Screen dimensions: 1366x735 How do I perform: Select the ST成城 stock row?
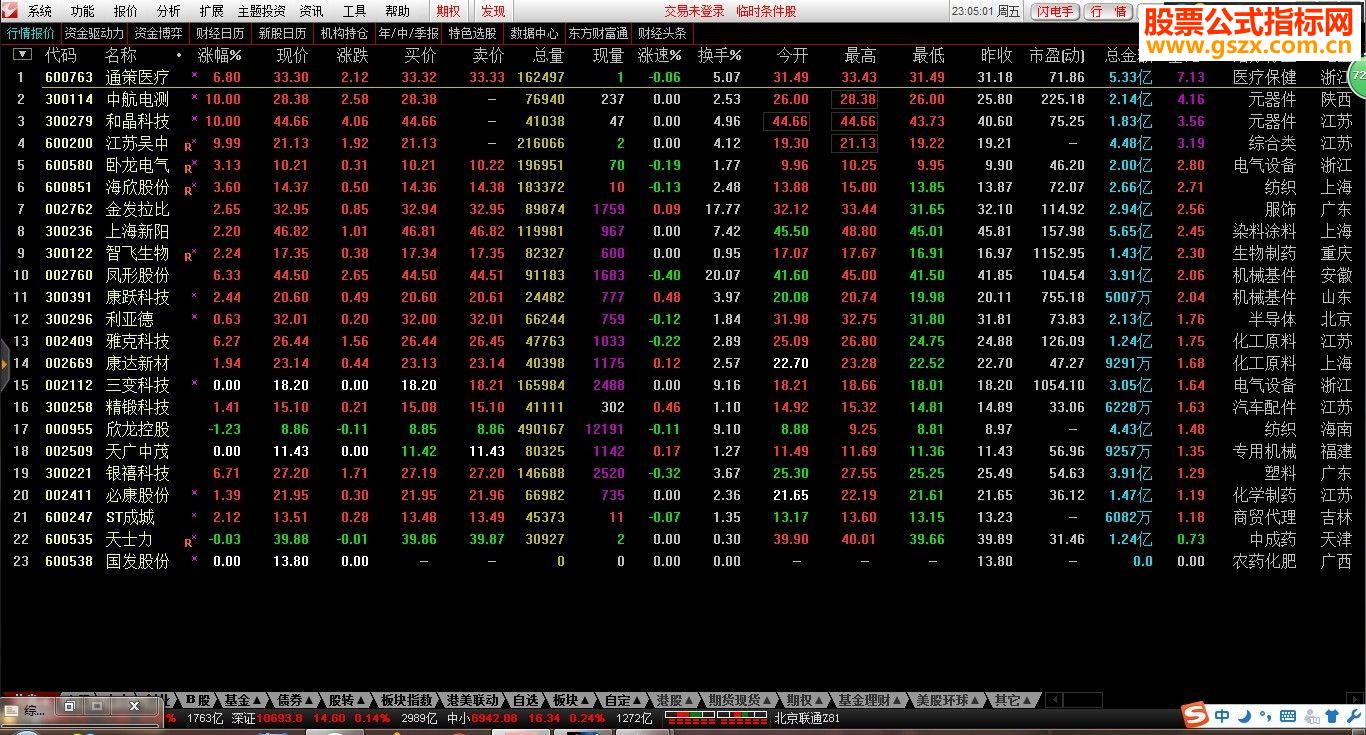pyautogui.click(x=683, y=517)
